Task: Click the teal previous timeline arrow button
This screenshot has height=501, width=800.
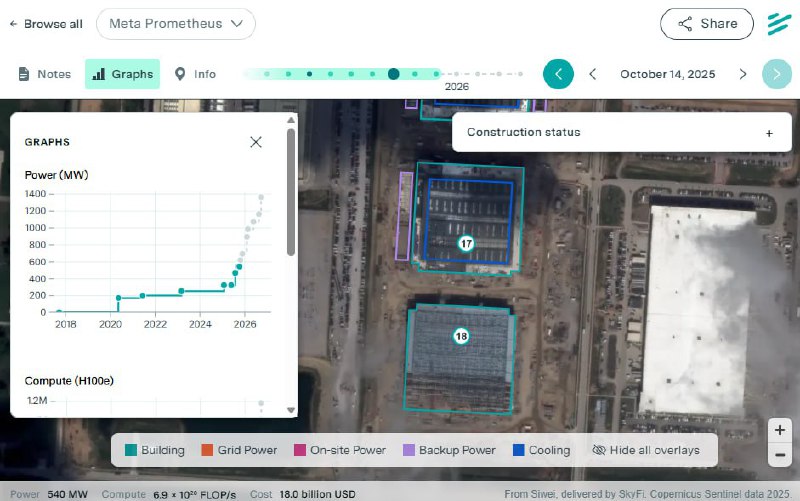Action: 558,74
